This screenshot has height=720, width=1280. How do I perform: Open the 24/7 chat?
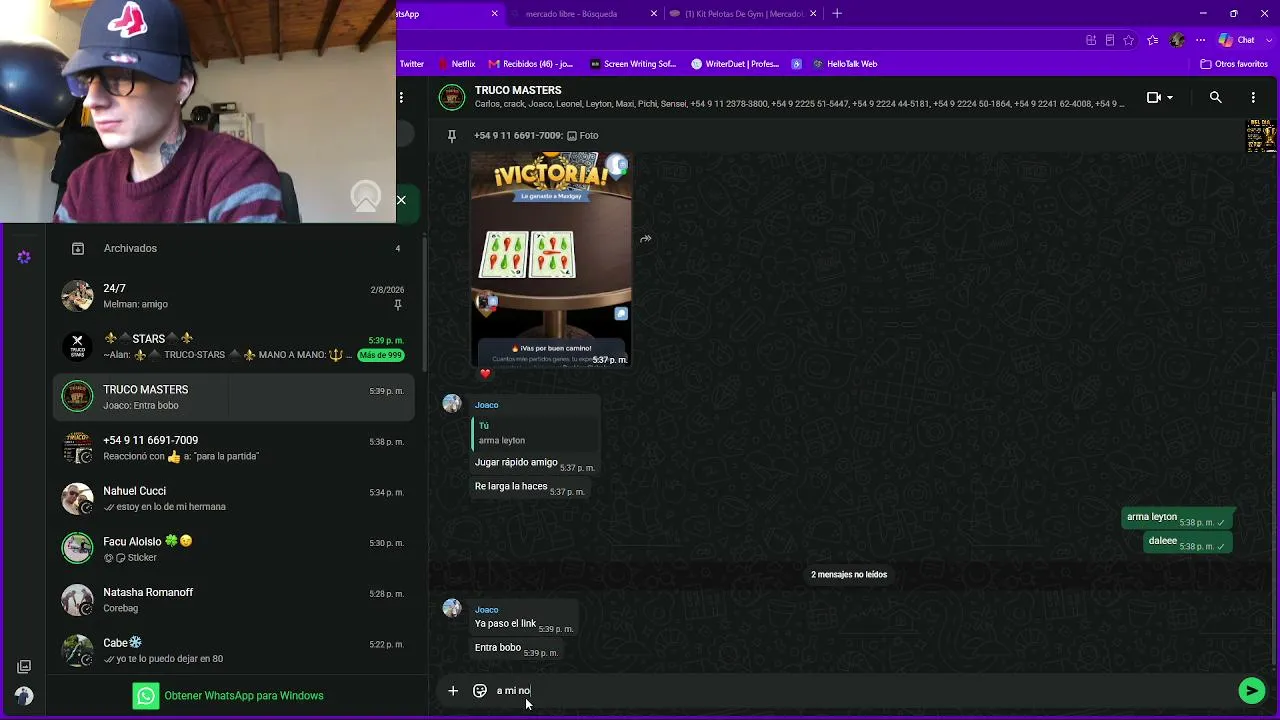pyautogui.click(x=235, y=296)
